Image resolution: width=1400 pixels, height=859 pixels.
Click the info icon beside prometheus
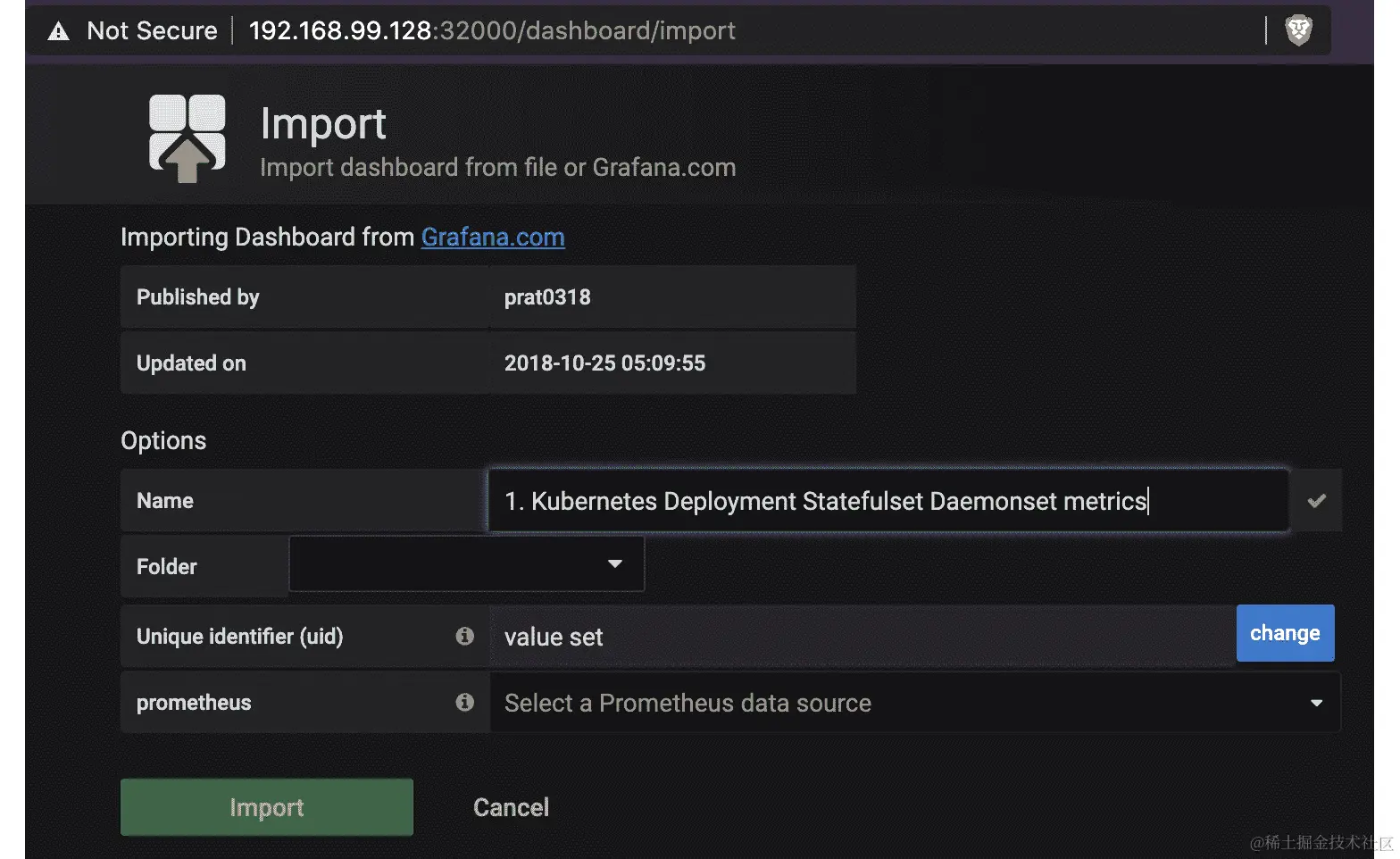click(x=464, y=702)
